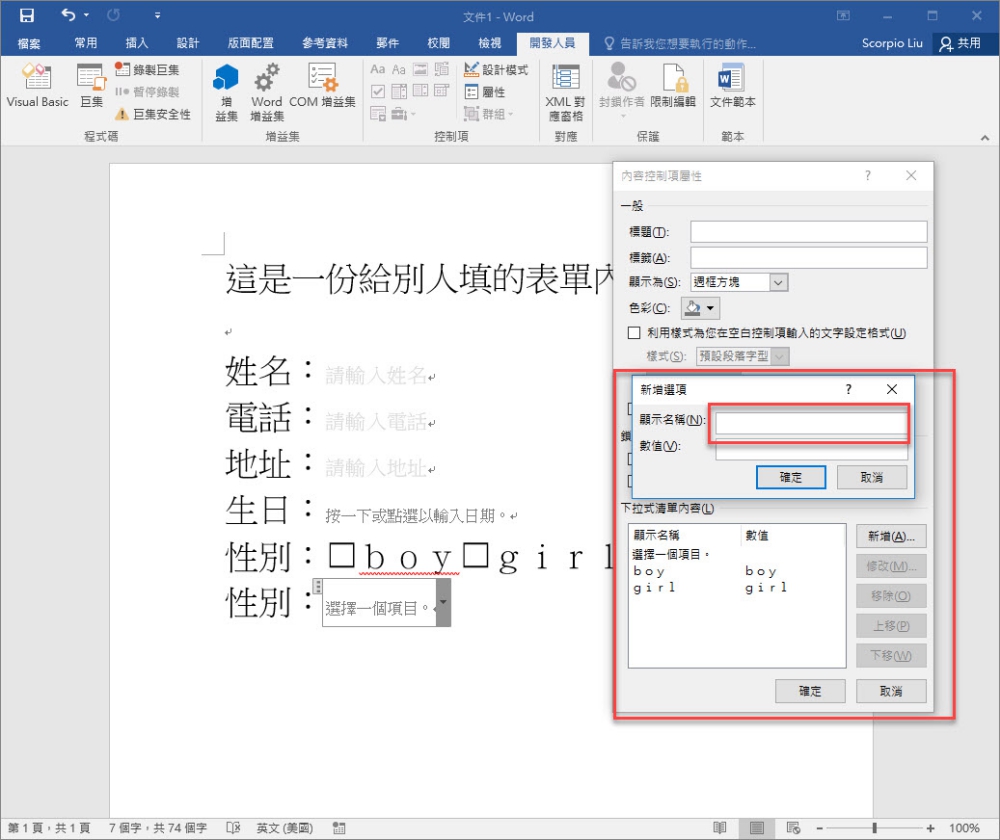Undo last action in quick access toolbar

(68, 15)
